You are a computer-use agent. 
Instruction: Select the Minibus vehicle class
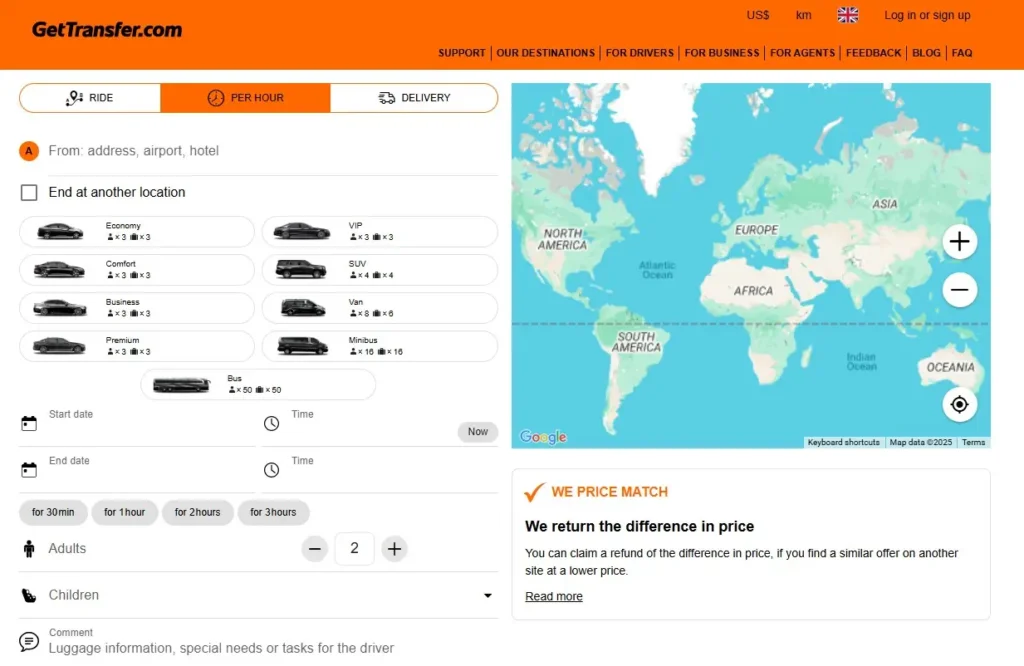click(379, 346)
